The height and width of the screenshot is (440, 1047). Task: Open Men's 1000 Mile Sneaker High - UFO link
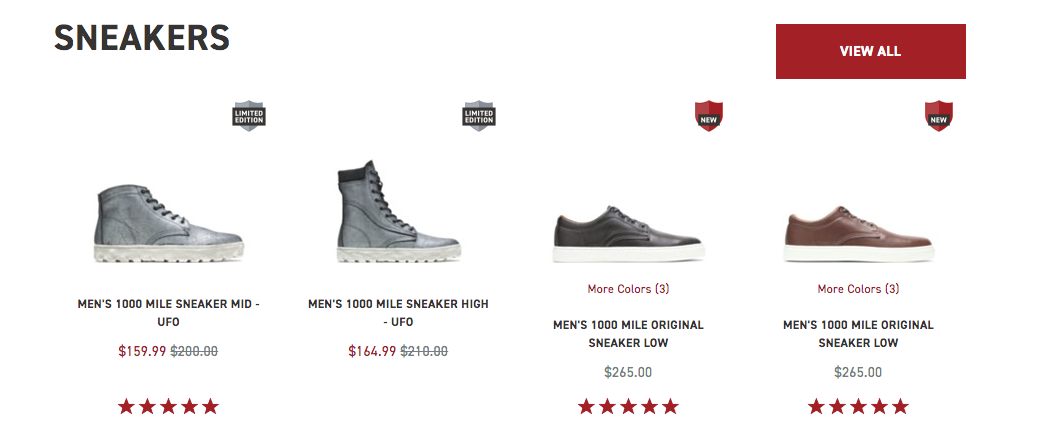(x=399, y=312)
